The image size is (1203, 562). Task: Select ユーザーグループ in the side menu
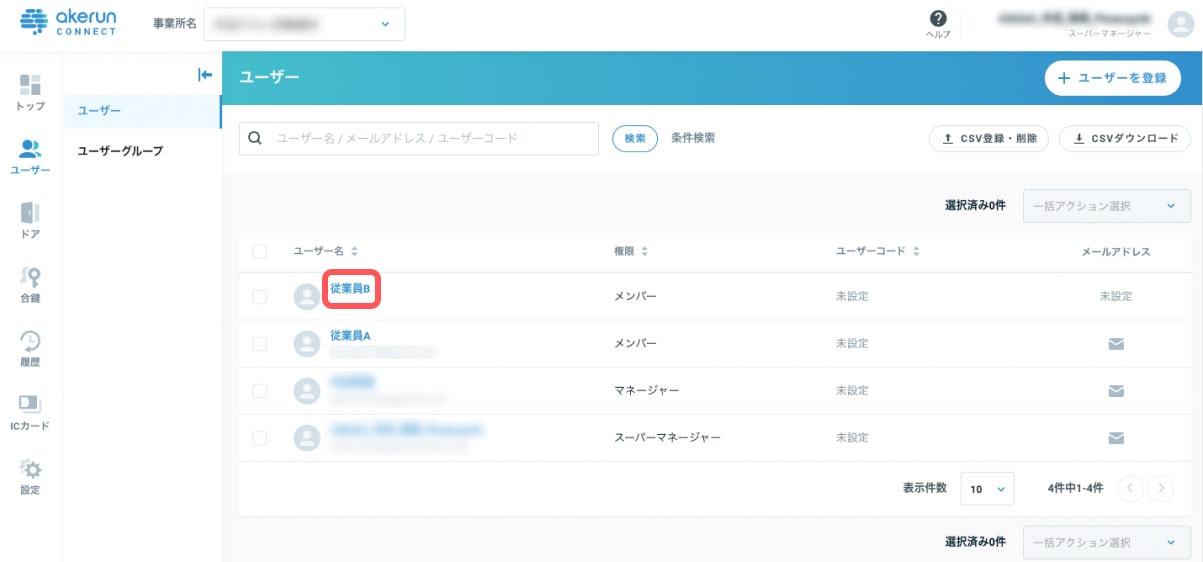pyautogui.click(x=120, y=151)
